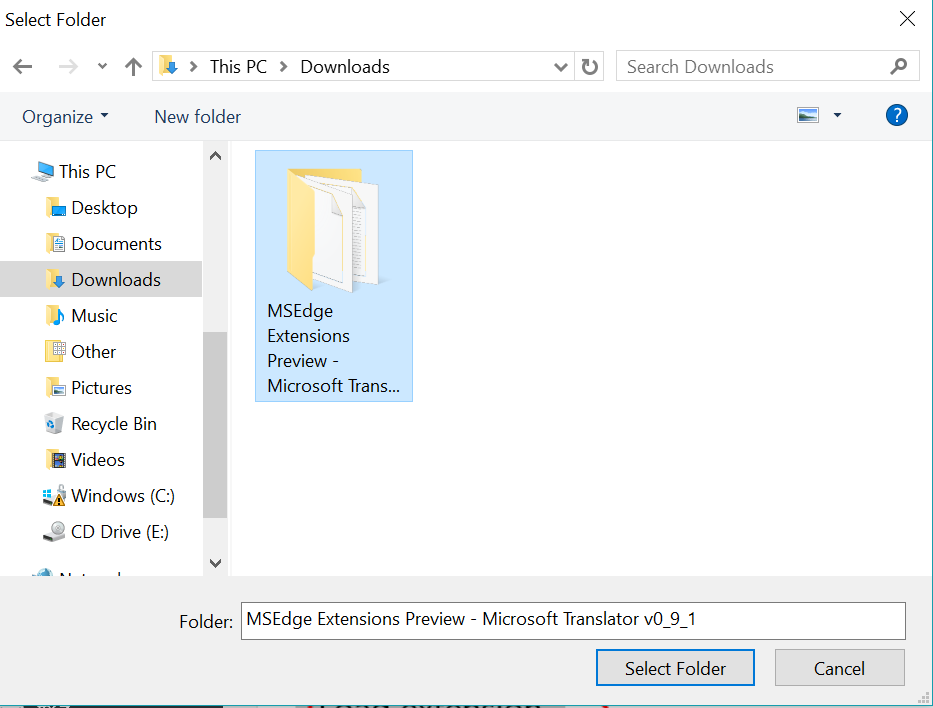The image size is (933, 708).
Task: Click the search magnifier icon
Action: point(898,66)
